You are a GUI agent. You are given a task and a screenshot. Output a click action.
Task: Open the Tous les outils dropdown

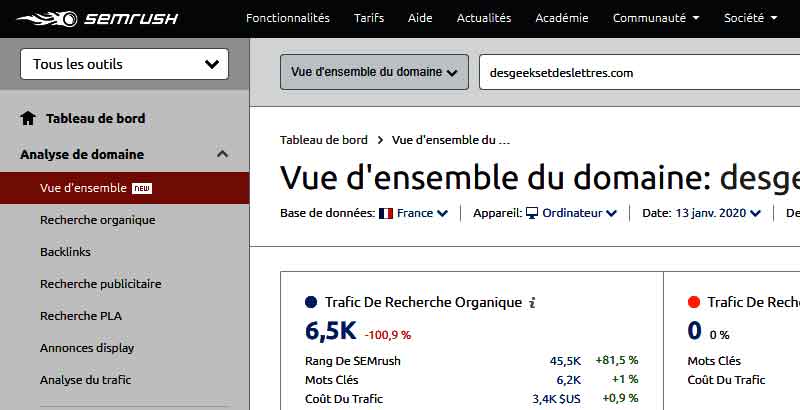124,64
